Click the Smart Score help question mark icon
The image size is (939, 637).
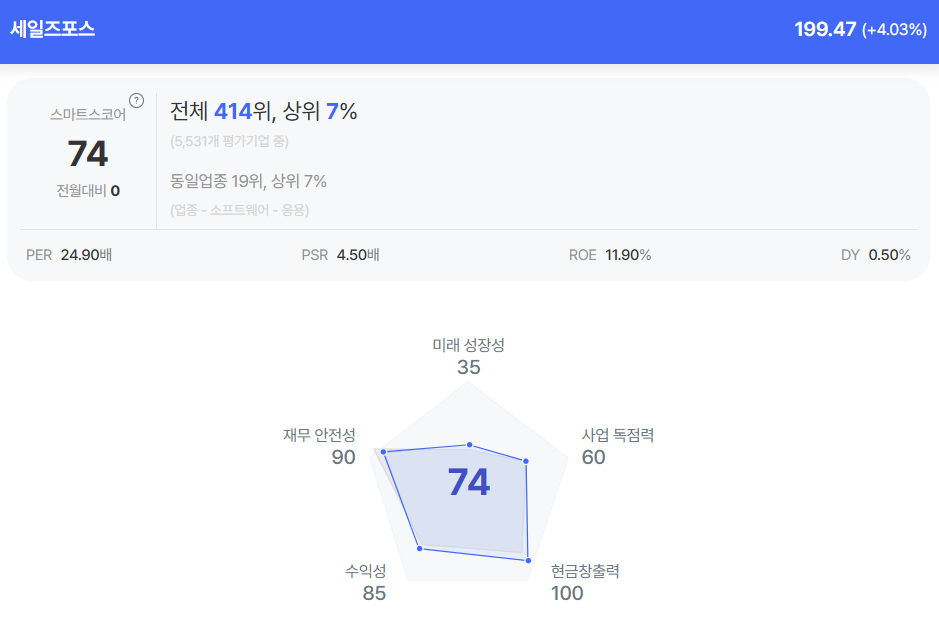137,100
